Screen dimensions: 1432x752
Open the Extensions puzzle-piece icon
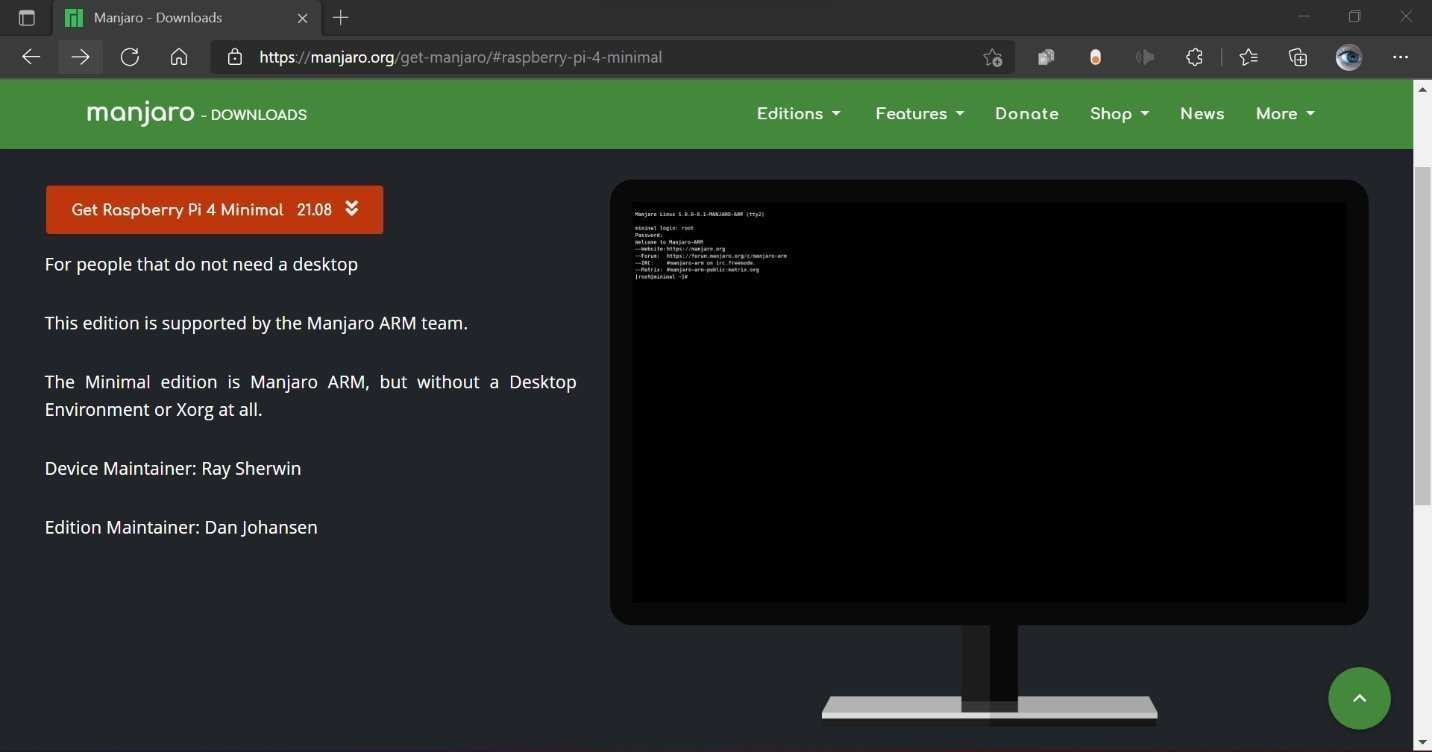pos(1194,57)
